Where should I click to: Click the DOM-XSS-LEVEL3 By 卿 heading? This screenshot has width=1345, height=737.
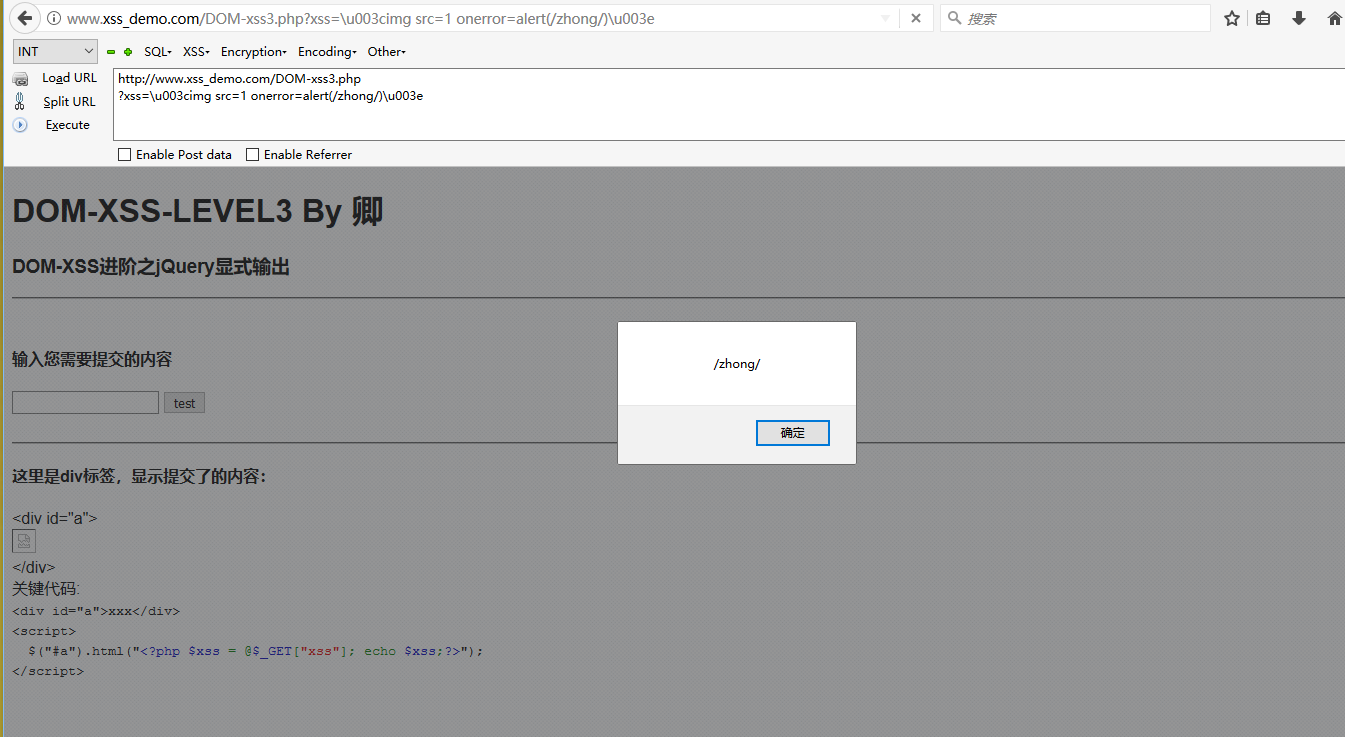198,211
